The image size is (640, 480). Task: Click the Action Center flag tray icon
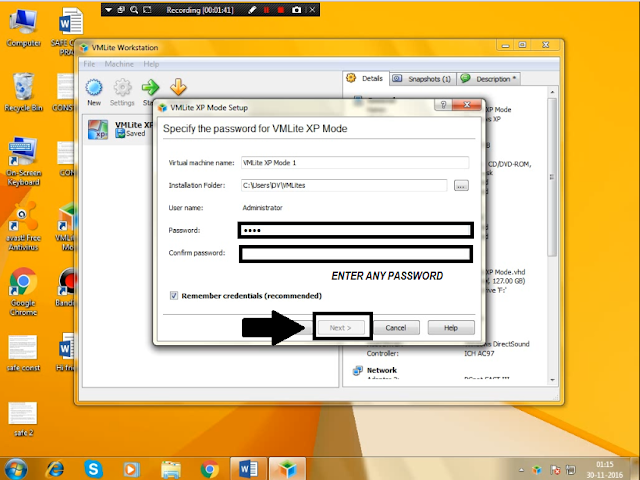[x=555, y=470]
